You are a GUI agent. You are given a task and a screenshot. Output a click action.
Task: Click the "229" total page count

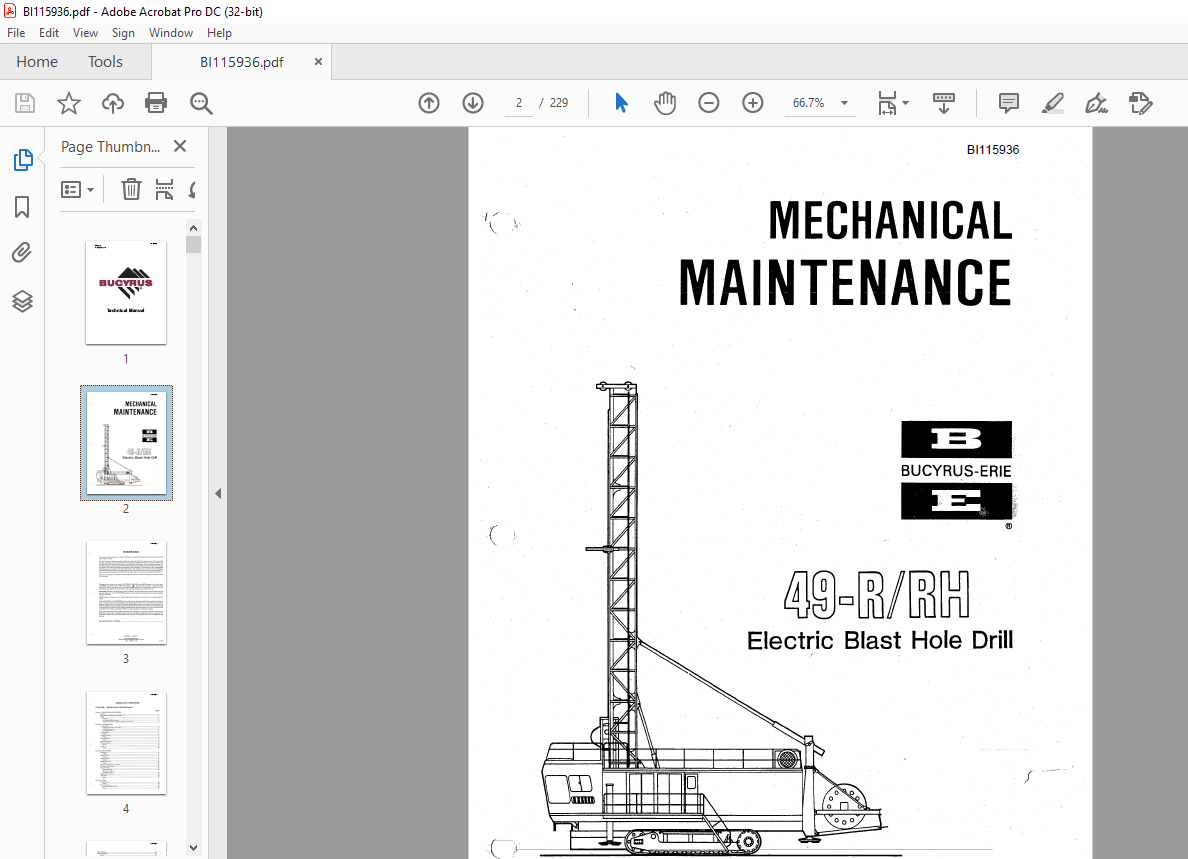[x=559, y=103]
